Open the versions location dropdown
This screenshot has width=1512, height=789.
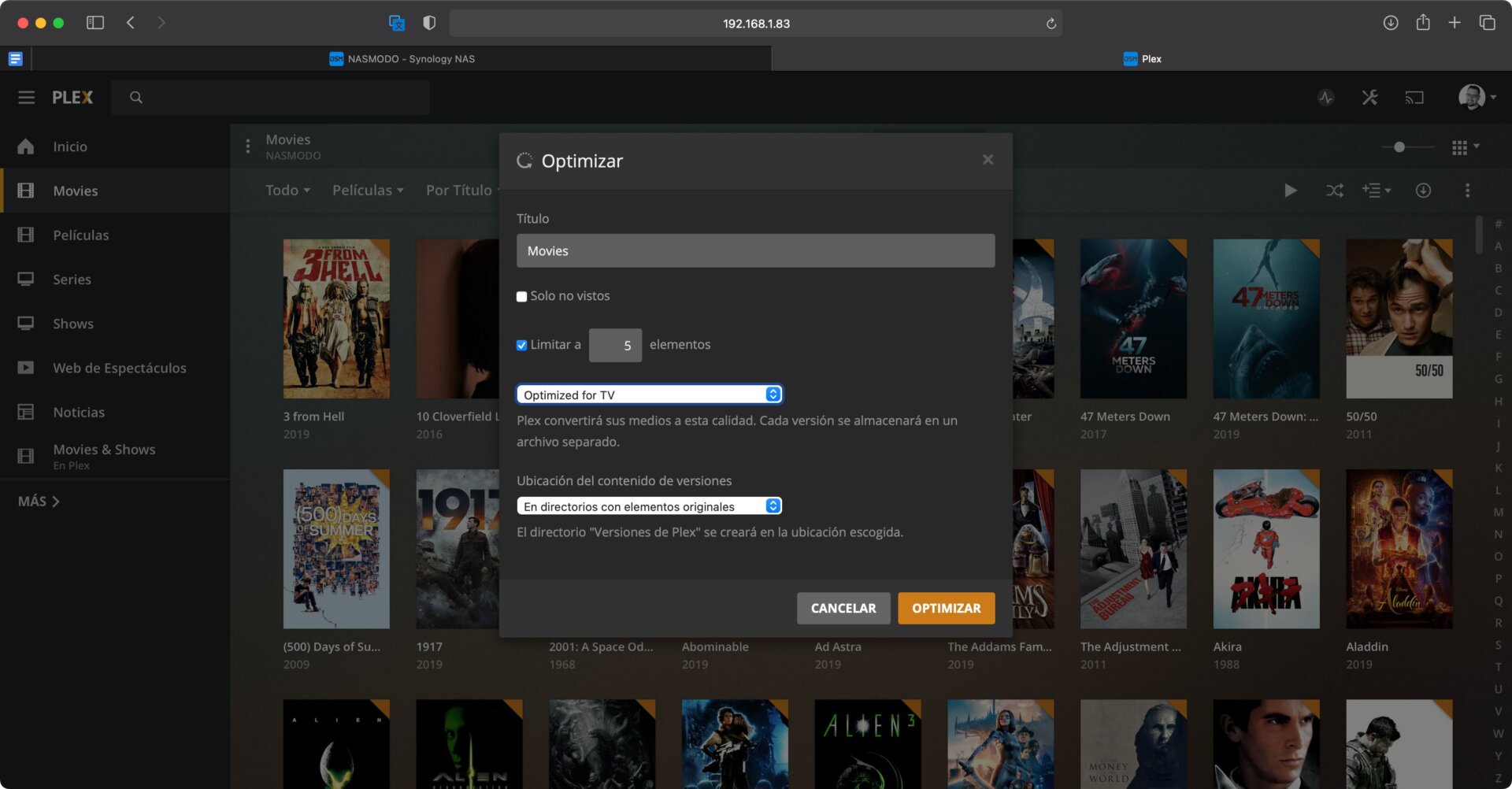click(x=648, y=506)
